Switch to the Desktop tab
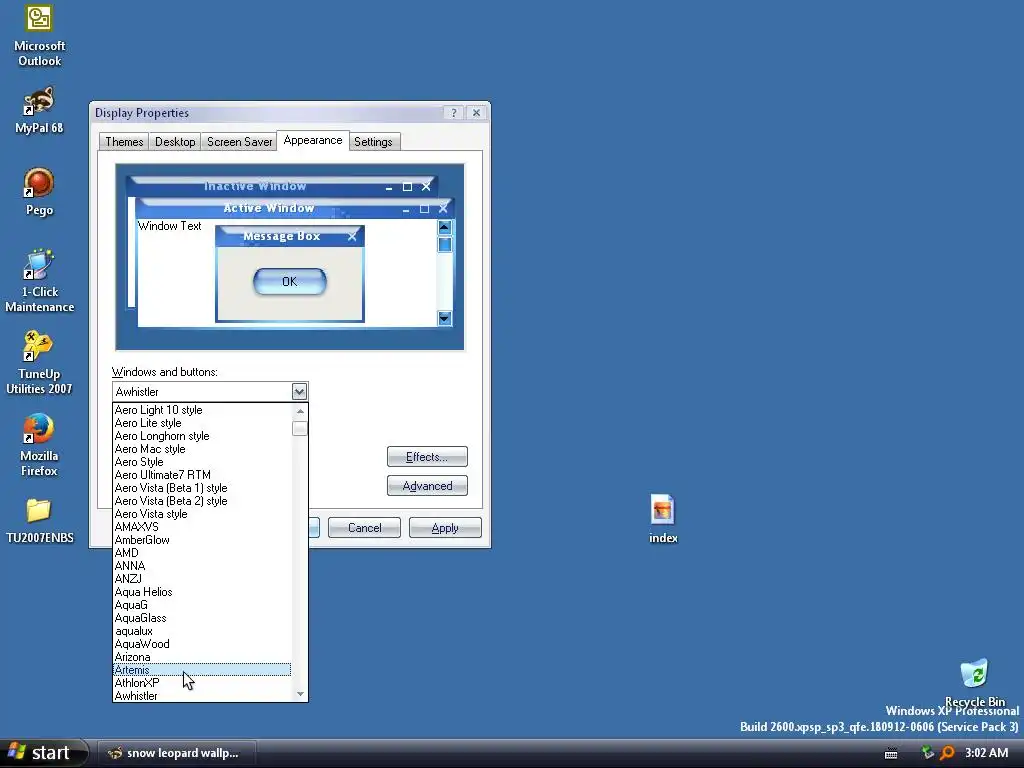This screenshot has height=768, width=1024. coord(175,142)
